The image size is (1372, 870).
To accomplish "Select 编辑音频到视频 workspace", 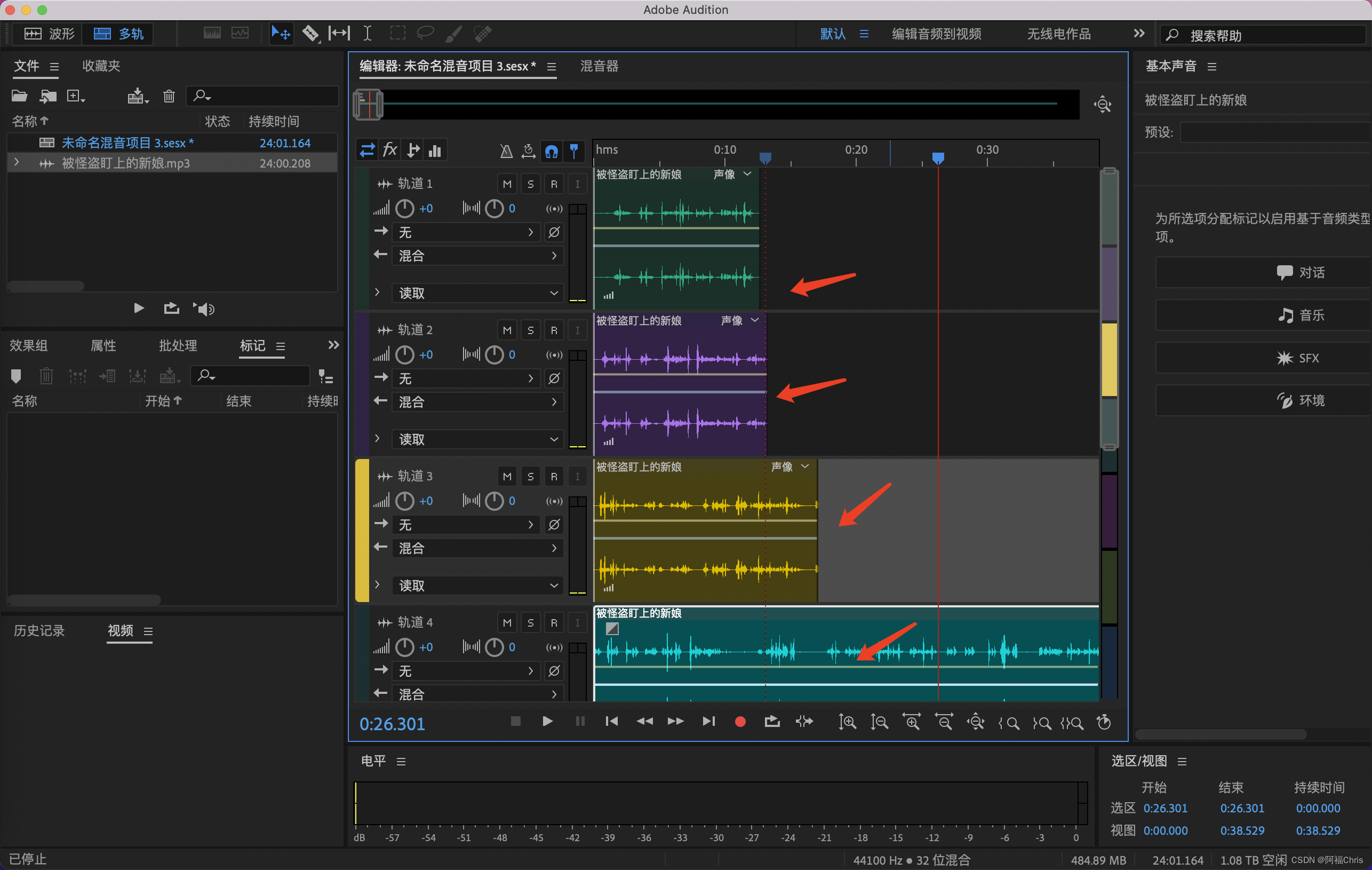I will coord(936,34).
